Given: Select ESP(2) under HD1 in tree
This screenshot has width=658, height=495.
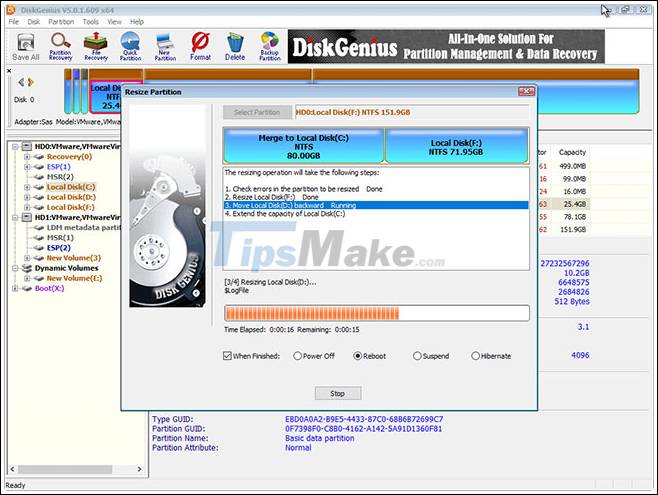Looking at the screenshot, I should (x=59, y=248).
